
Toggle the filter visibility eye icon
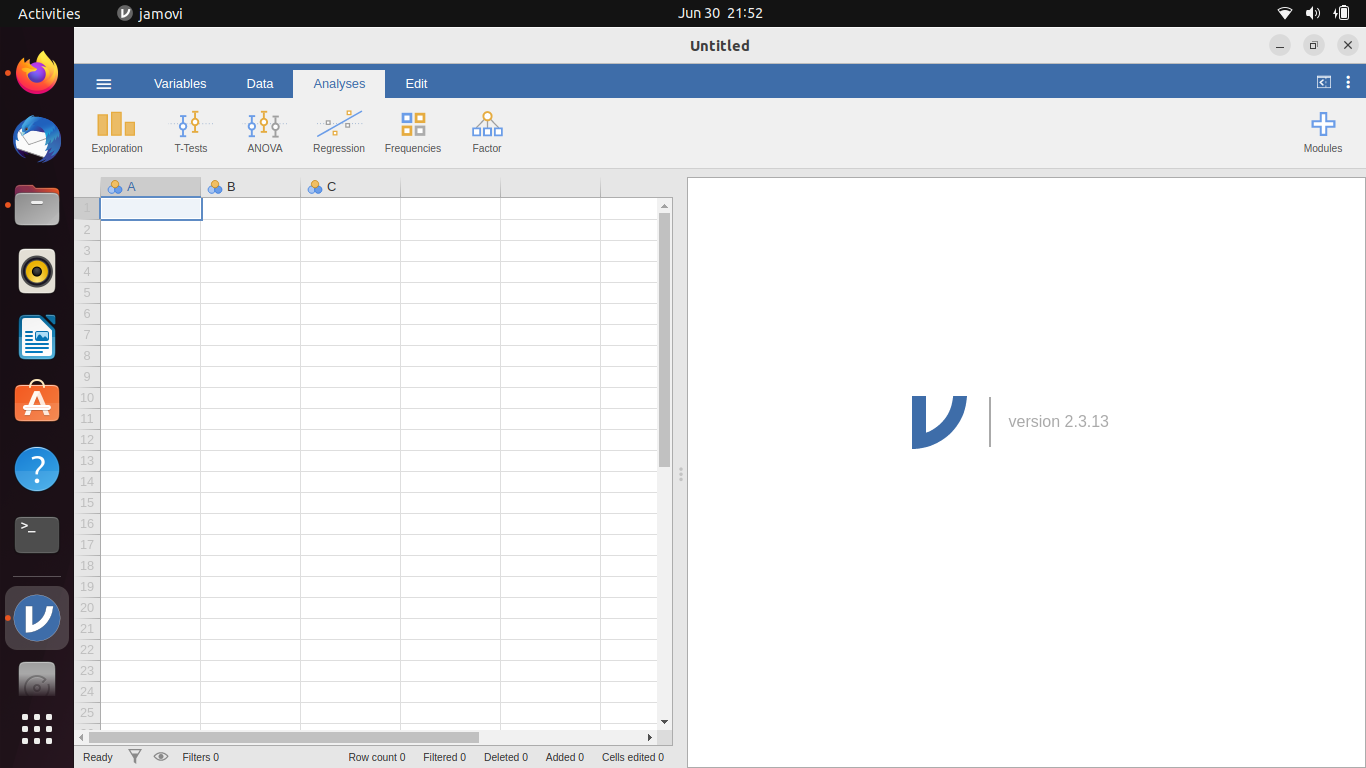[x=161, y=757]
